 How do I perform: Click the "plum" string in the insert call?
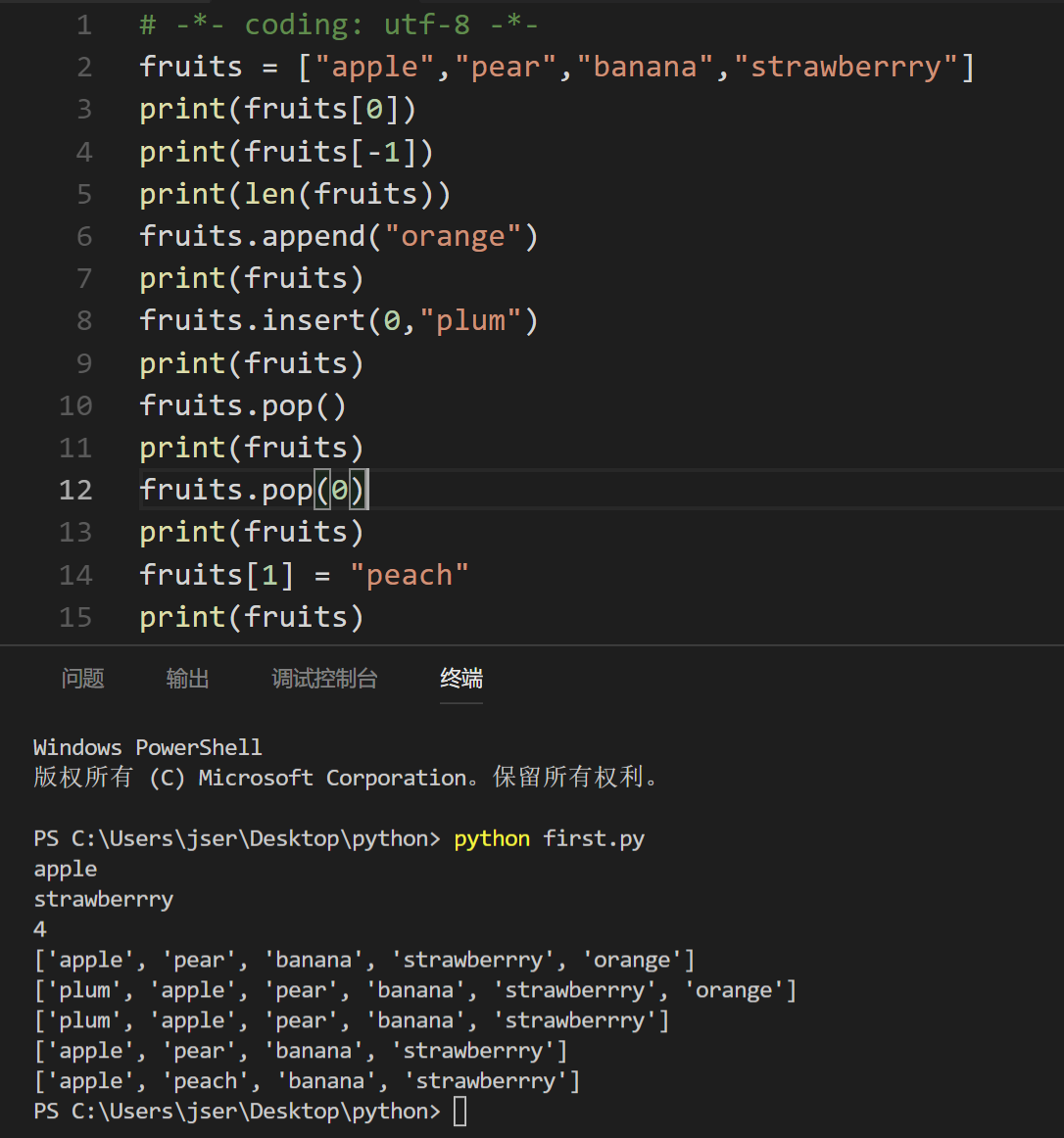point(470,321)
